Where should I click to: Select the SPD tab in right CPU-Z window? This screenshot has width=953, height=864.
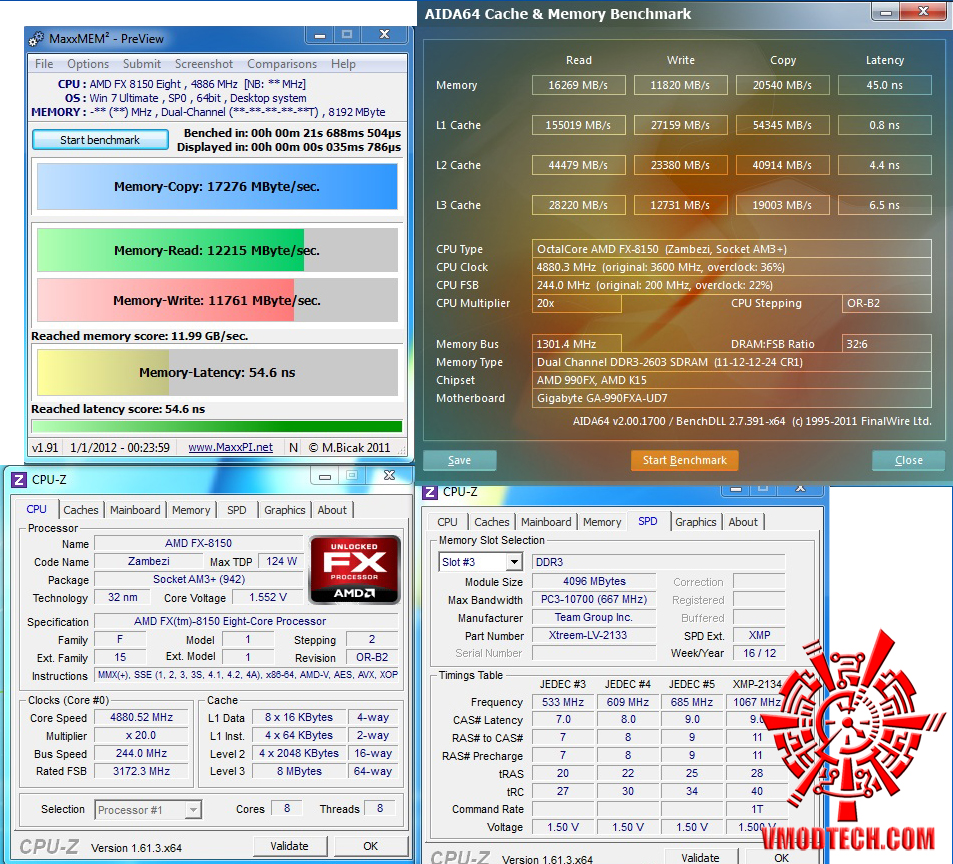tap(648, 521)
